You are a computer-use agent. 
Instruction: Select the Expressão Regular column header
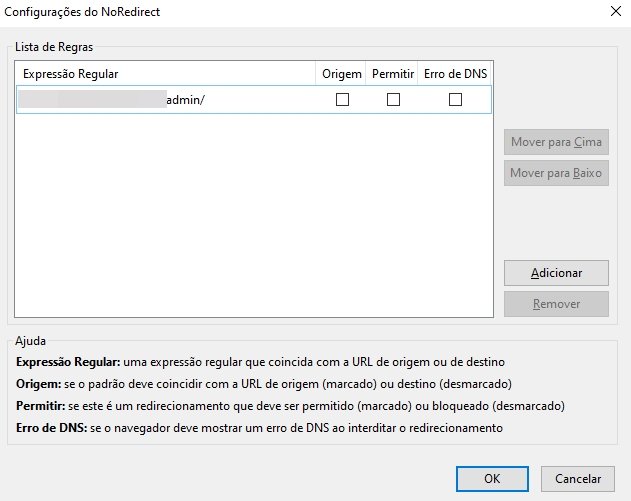click(165, 74)
